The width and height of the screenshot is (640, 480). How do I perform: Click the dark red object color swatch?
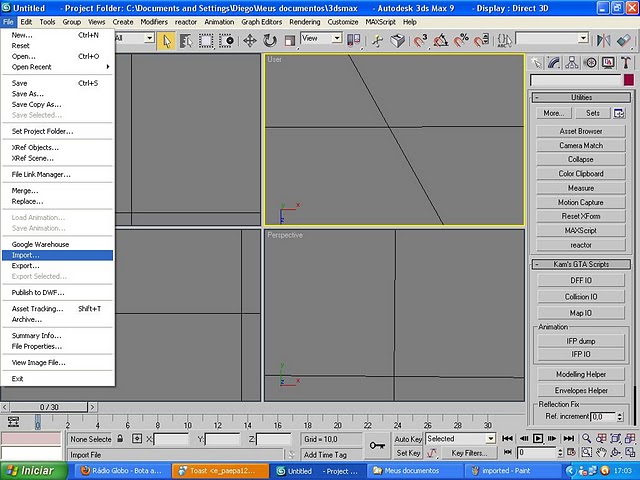click(629, 80)
